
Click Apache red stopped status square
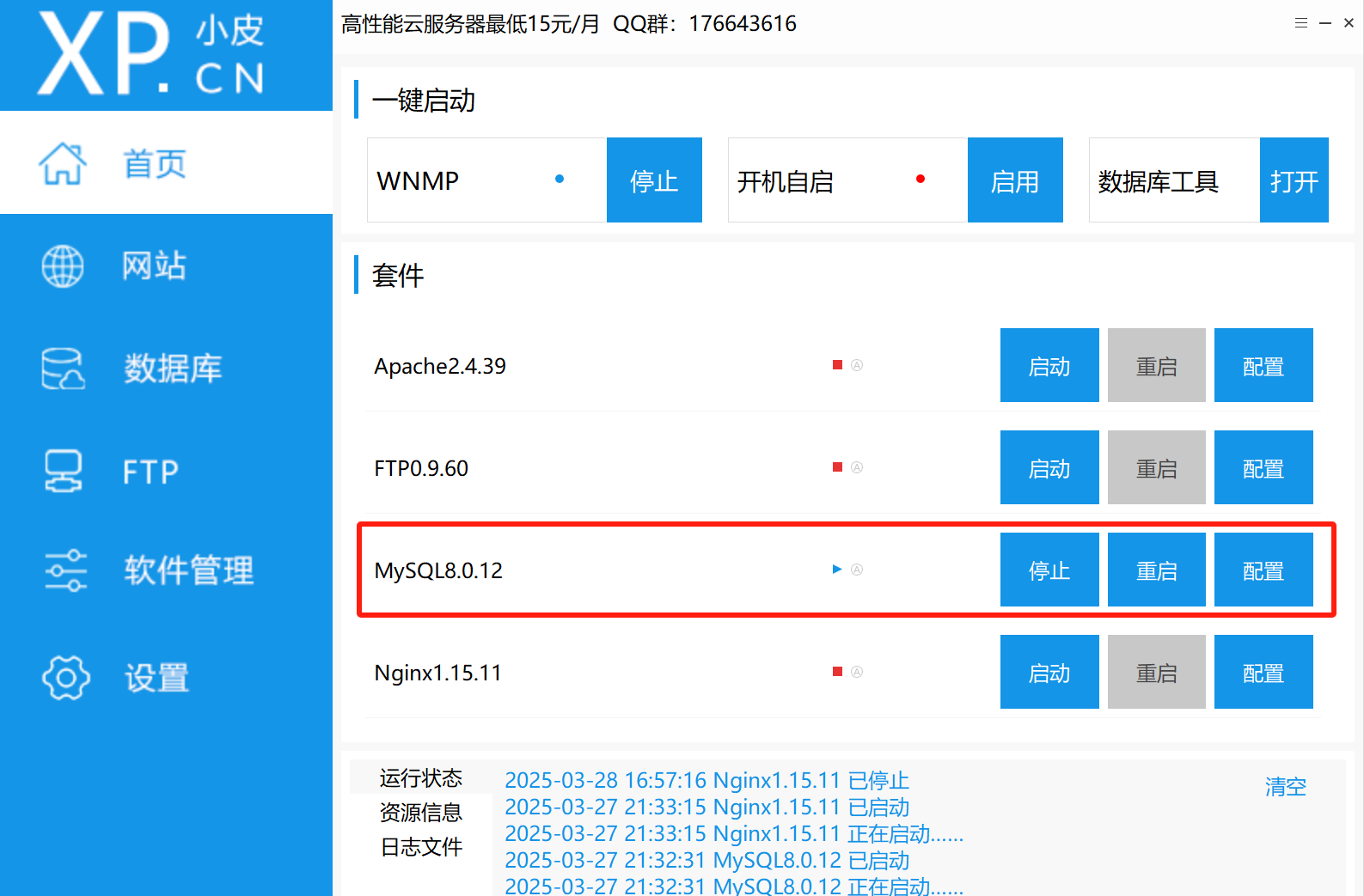(x=837, y=365)
